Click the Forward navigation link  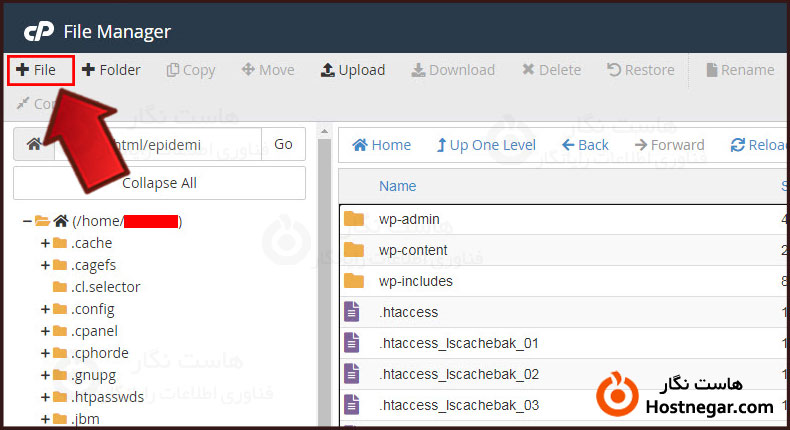click(669, 145)
